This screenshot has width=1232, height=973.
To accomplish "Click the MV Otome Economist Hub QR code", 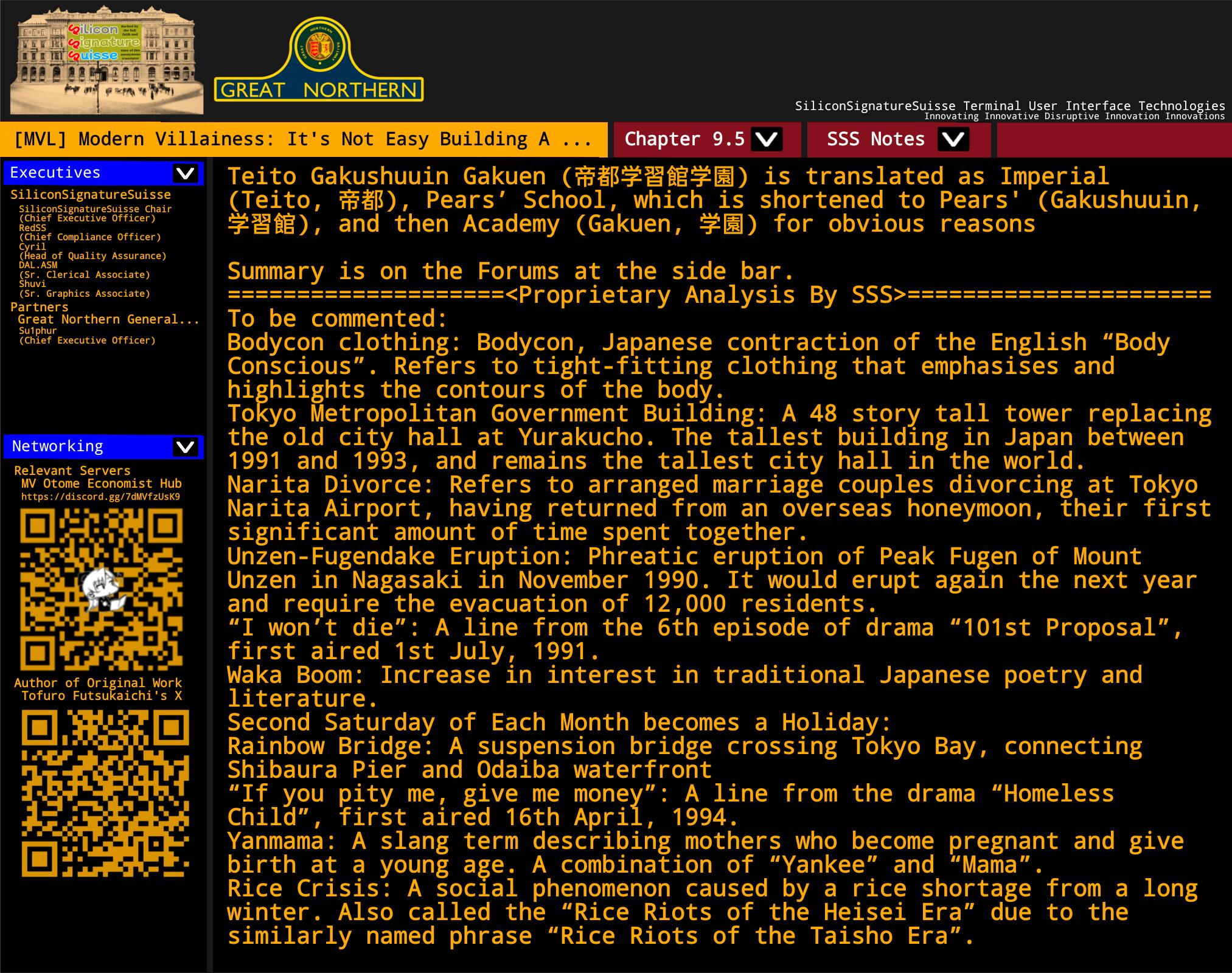I will 102,589.
